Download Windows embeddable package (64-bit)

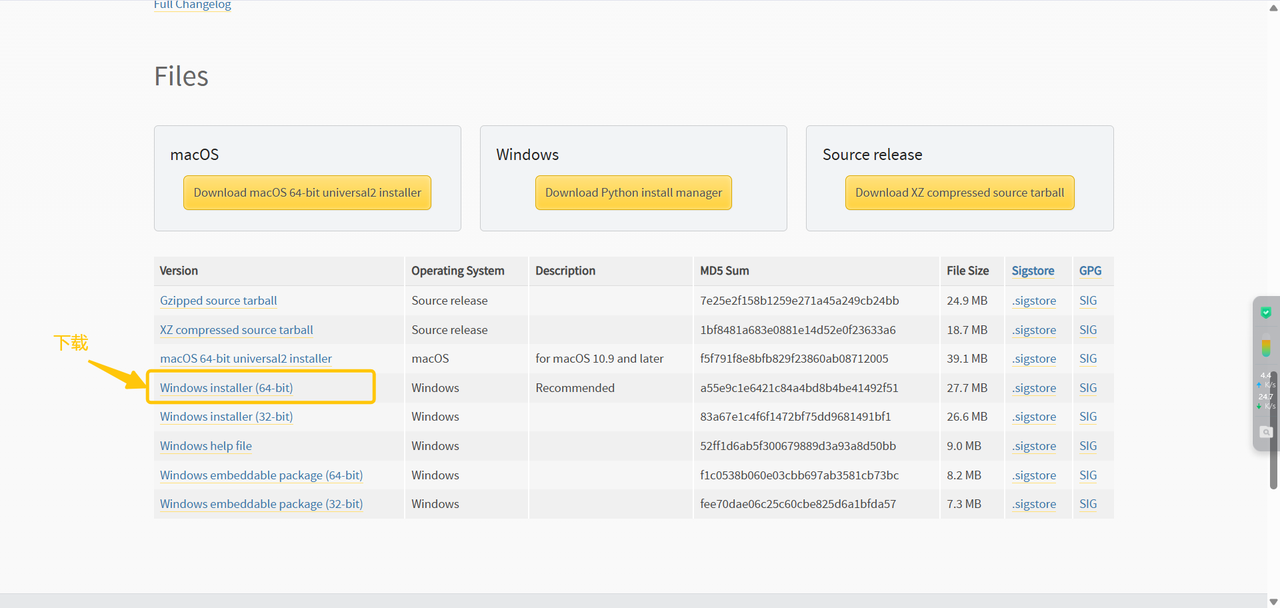(261, 476)
